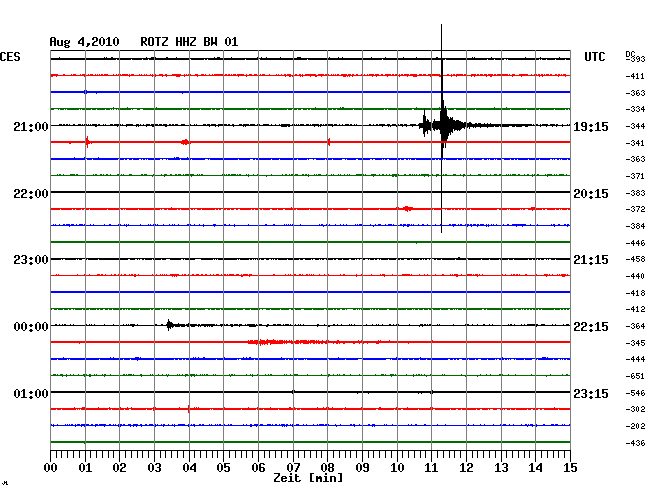Click minute tick label "06" on time axis

258,468
